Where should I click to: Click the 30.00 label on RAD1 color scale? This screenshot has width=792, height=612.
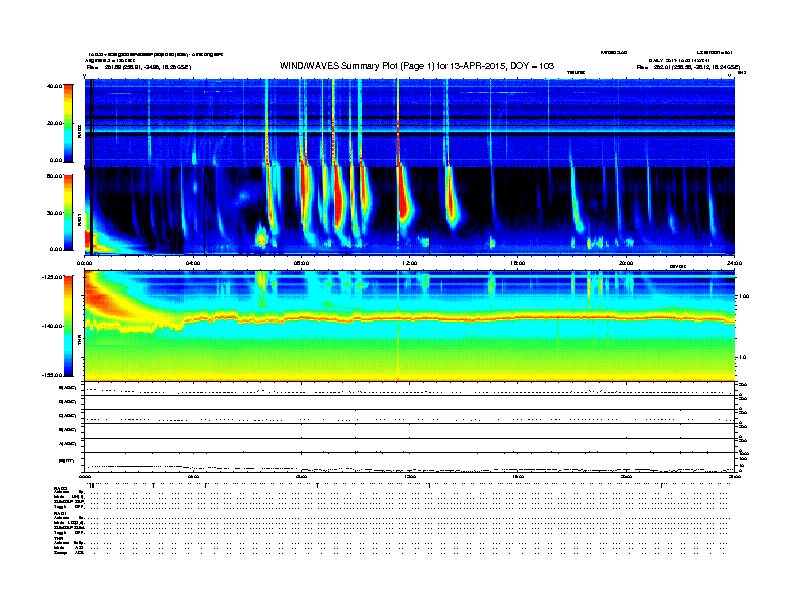54,213
